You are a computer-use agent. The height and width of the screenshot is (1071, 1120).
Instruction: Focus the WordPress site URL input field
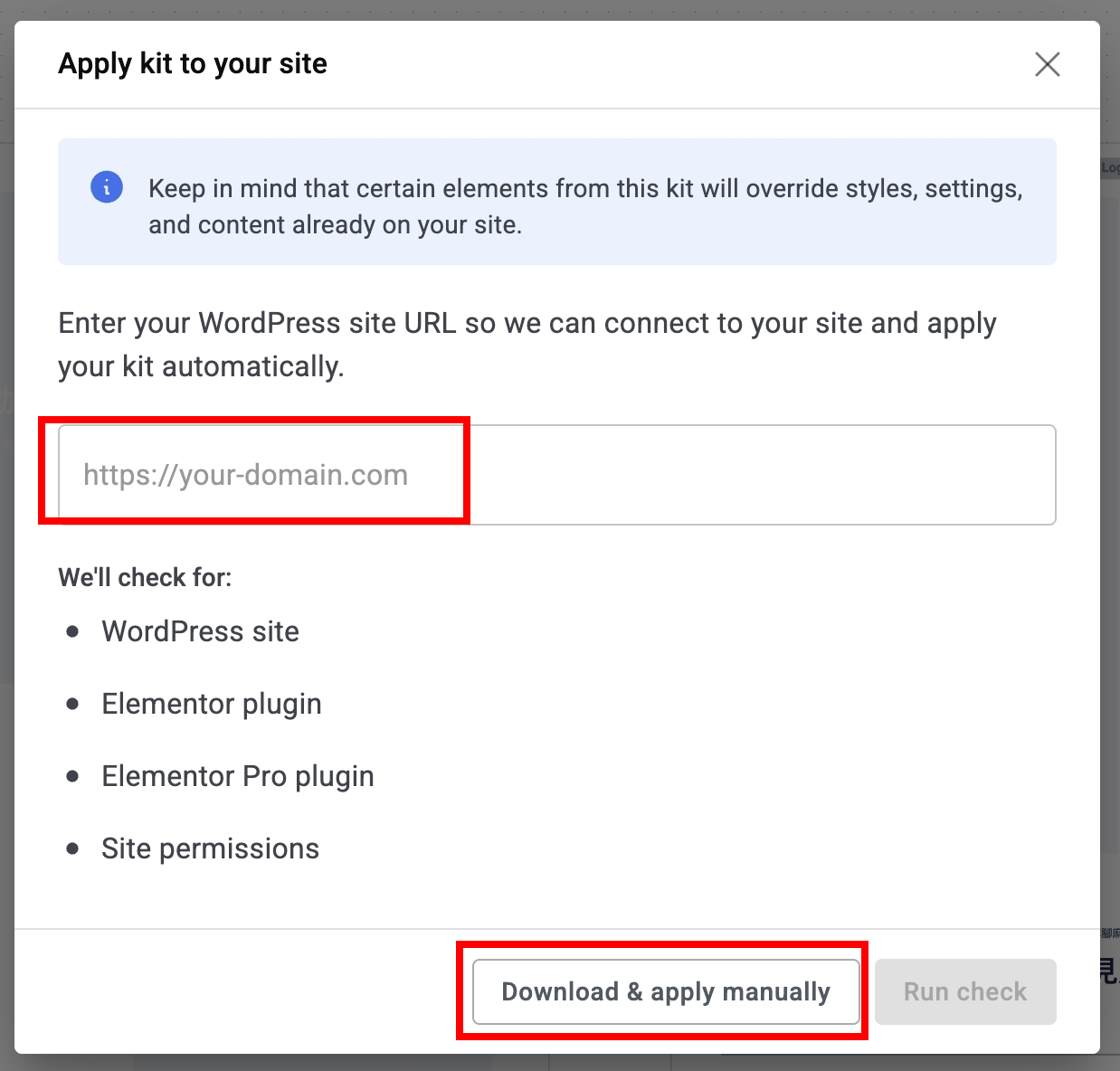557,475
